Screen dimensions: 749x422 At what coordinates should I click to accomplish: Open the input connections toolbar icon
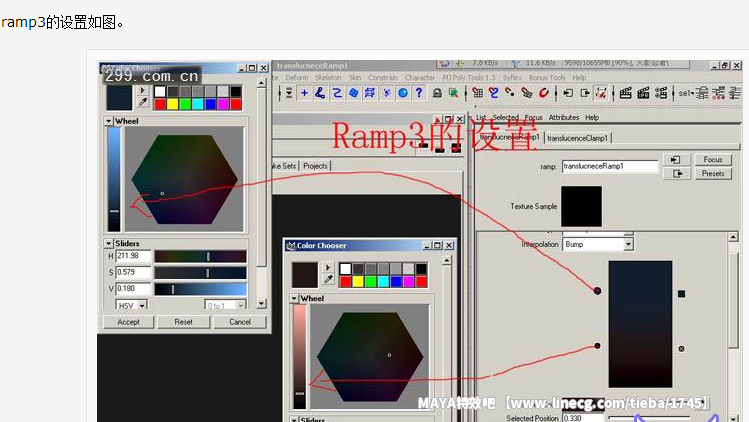pos(568,93)
